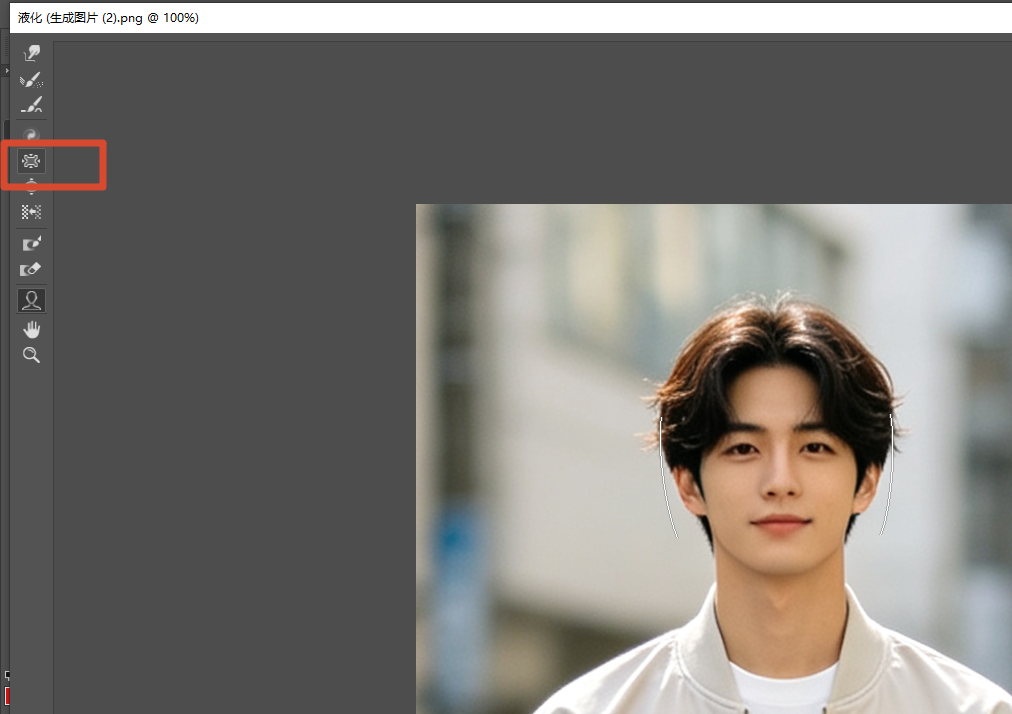This screenshot has height=714, width=1012.
Task: Select the Twirl Clockwise tool
Action: pyautogui.click(x=31, y=134)
